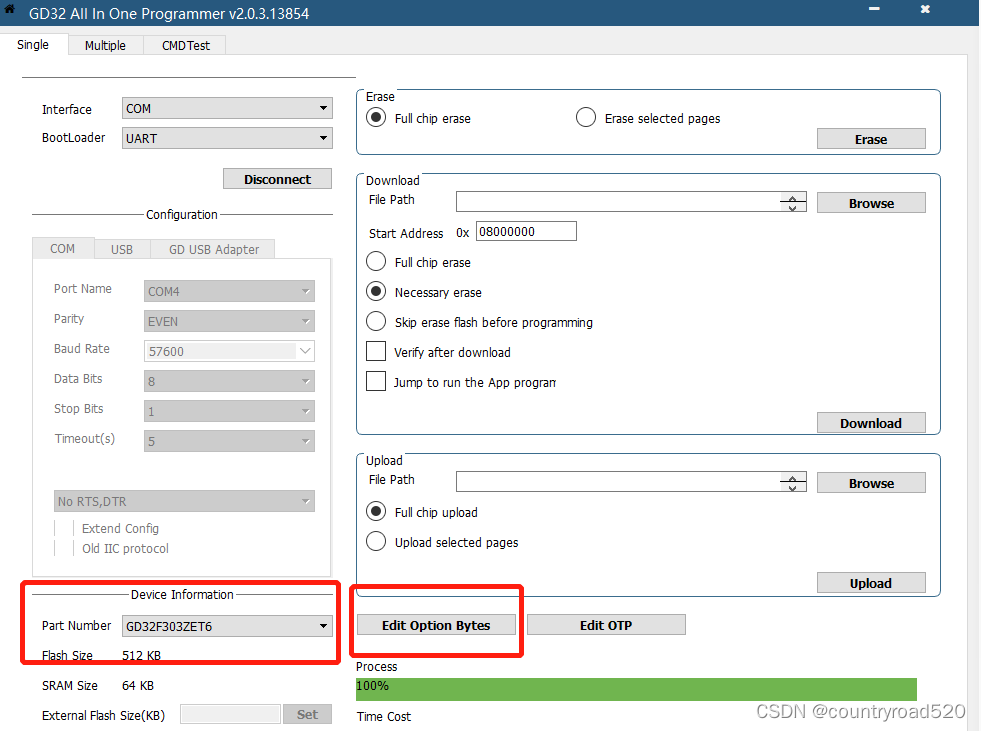Toggle the Old IIC protocol checkbox
The height and width of the screenshot is (731, 981).
[x=64, y=548]
